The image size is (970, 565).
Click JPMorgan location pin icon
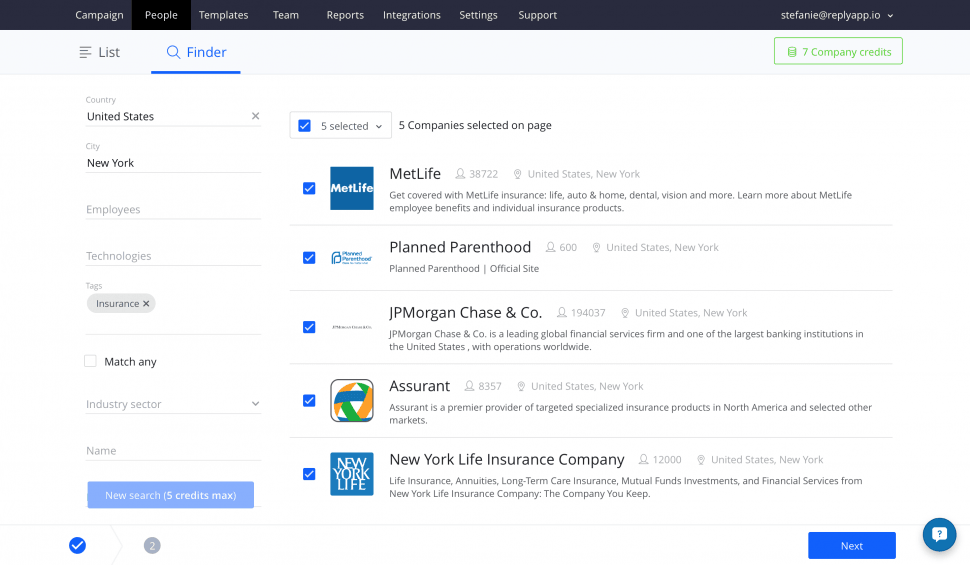pos(625,313)
